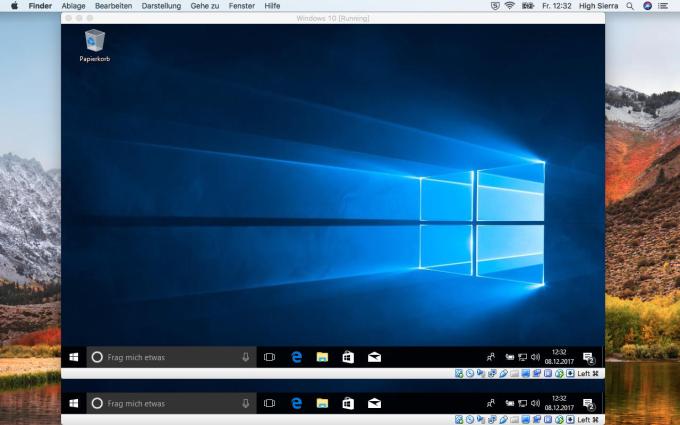680x425 pixels.
Task: Open Task View in the upper taskbar
Action: [269, 357]
